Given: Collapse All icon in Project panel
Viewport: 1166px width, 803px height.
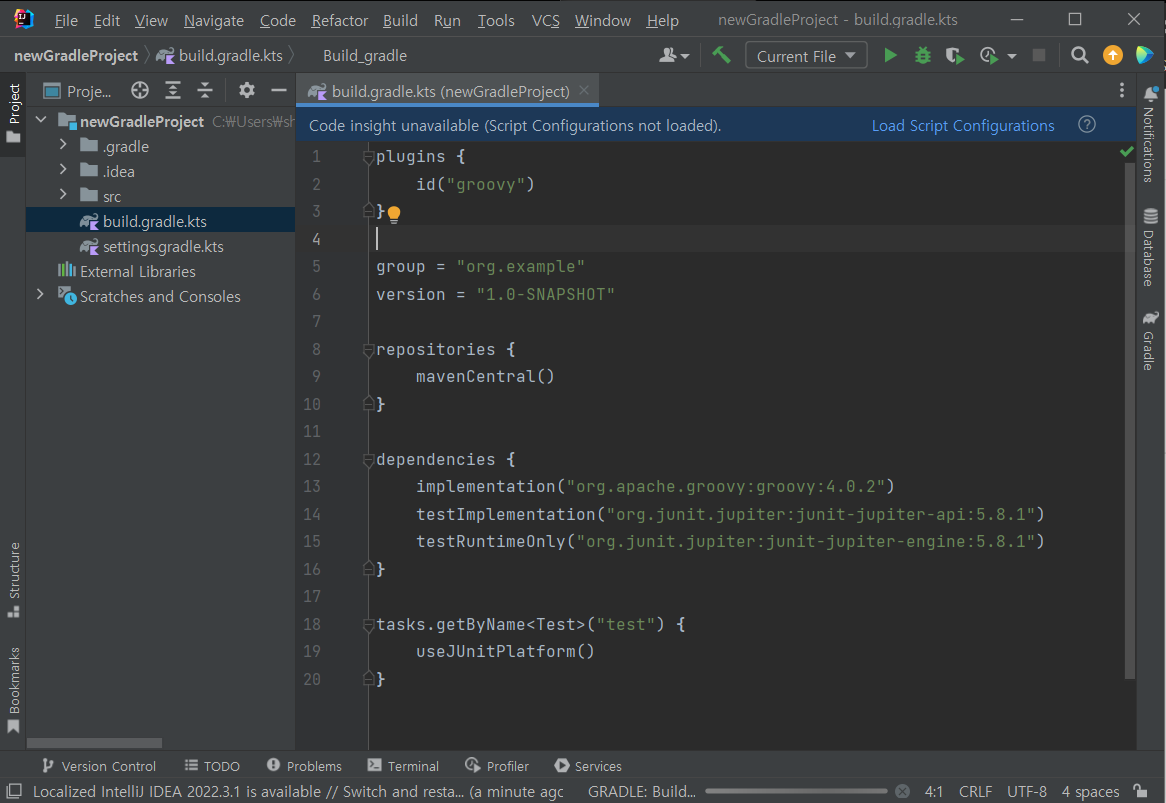Looking at the screenshot, I should 204,91.
